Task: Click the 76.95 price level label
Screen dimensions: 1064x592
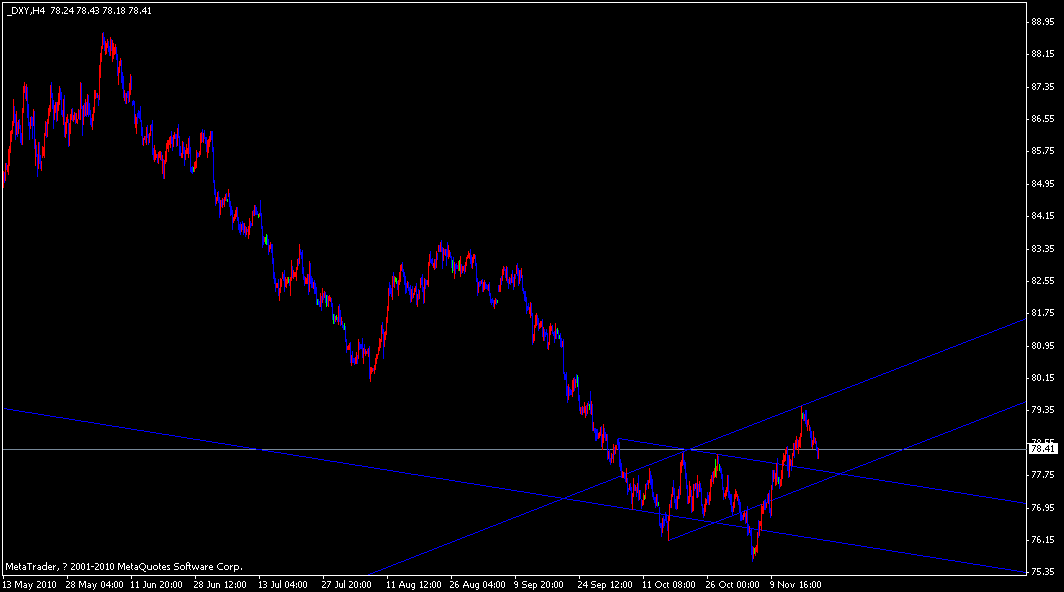Action: 1043,507
